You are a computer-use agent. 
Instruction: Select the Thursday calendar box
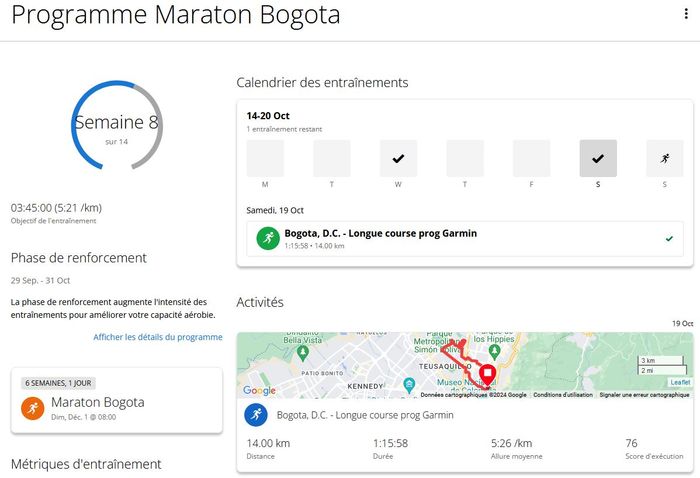(465, 158)
